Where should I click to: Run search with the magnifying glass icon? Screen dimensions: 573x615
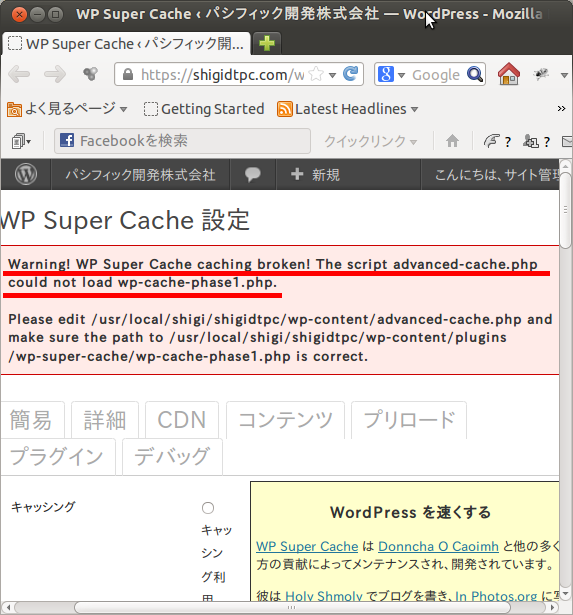click(x=475, y=74)
